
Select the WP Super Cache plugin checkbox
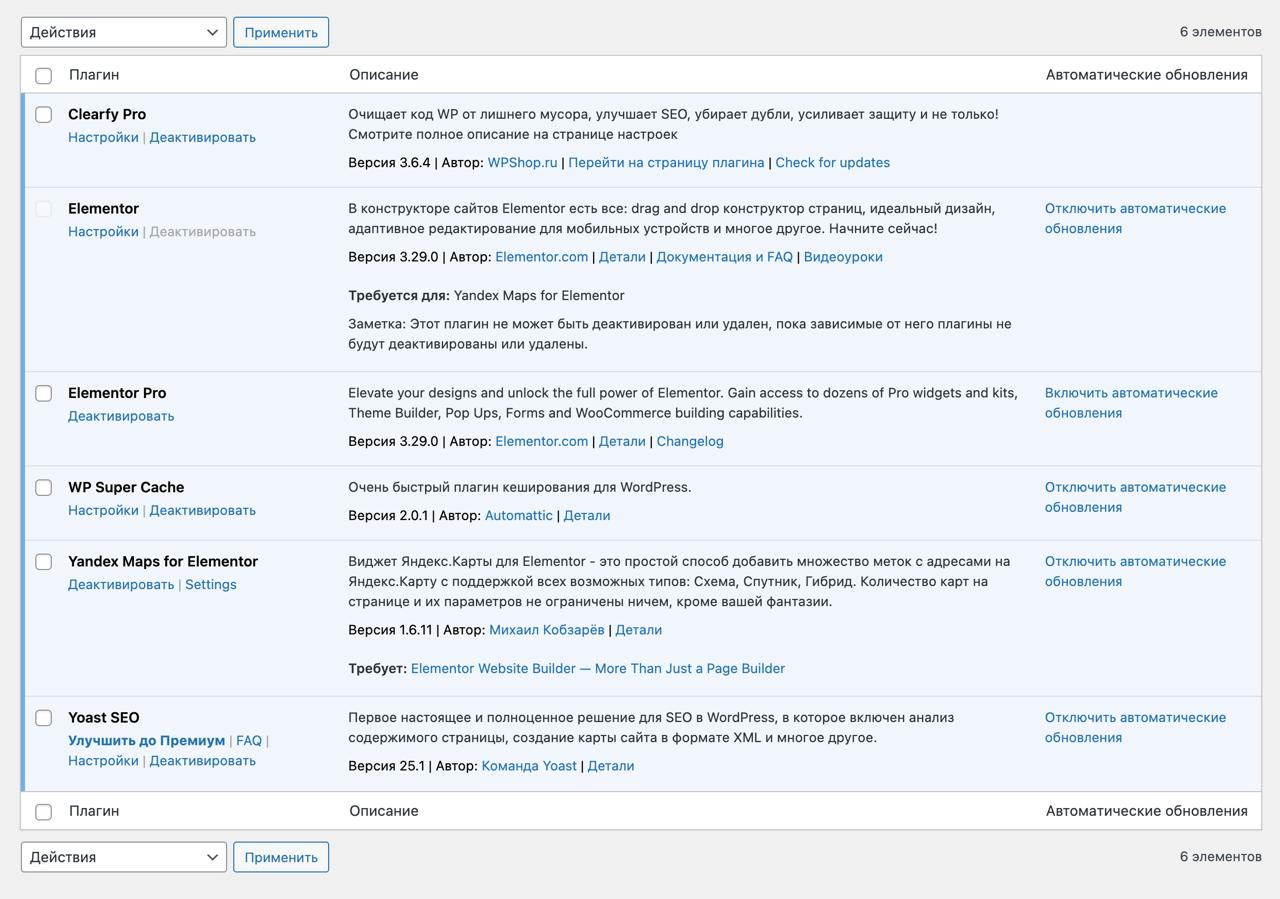[43, 488]
